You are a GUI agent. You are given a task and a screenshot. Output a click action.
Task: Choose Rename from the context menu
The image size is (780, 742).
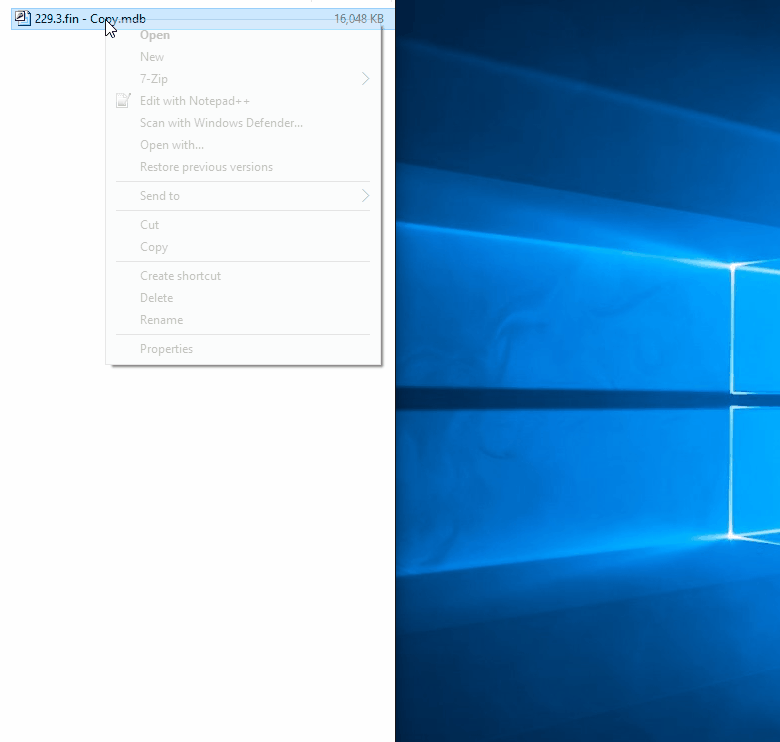(x=161, y=320)
